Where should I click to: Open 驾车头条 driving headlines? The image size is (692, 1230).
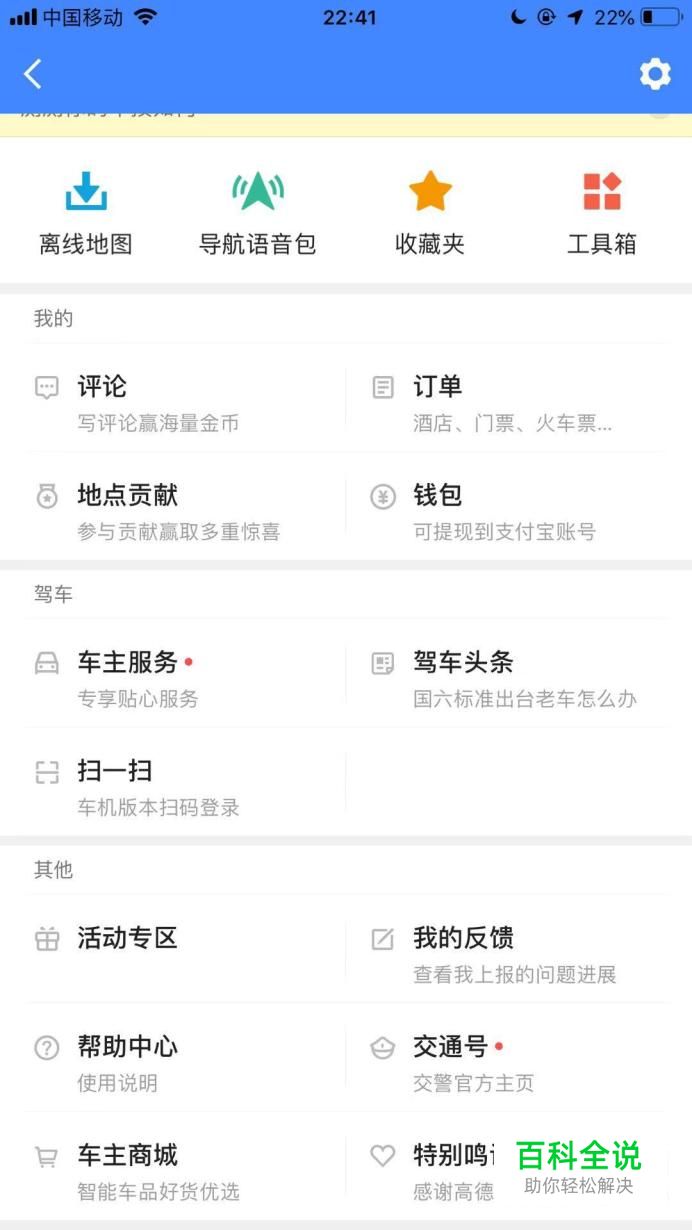tap(463, 662)
